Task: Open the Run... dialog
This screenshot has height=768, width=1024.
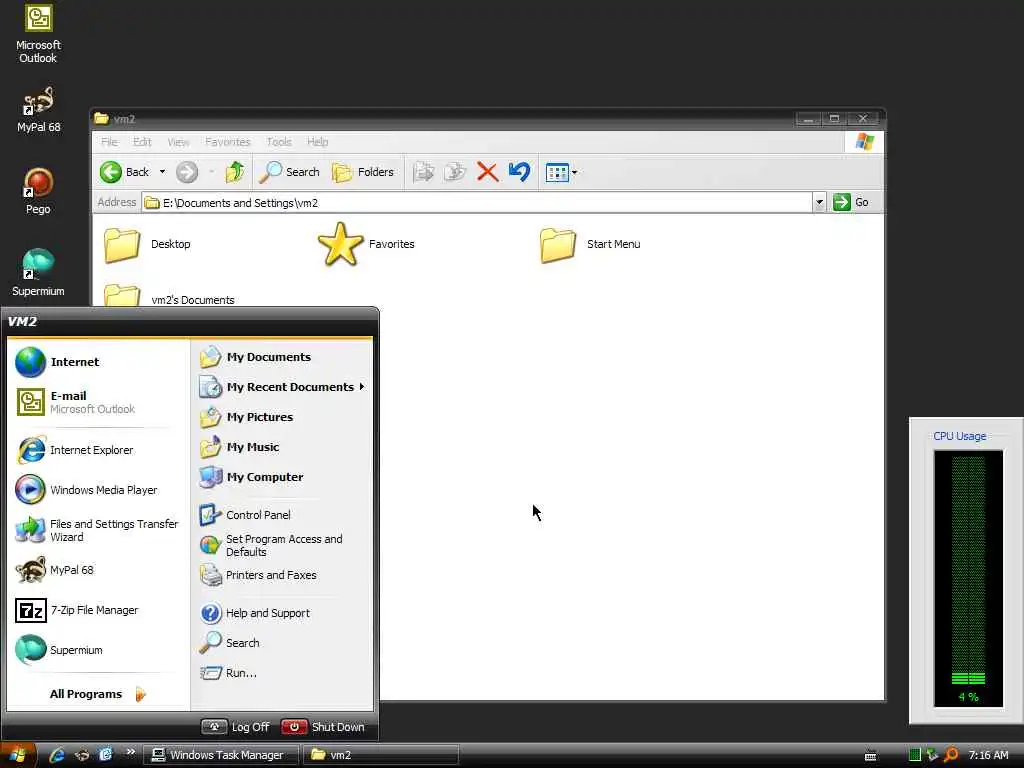Action: coord(281,673)
